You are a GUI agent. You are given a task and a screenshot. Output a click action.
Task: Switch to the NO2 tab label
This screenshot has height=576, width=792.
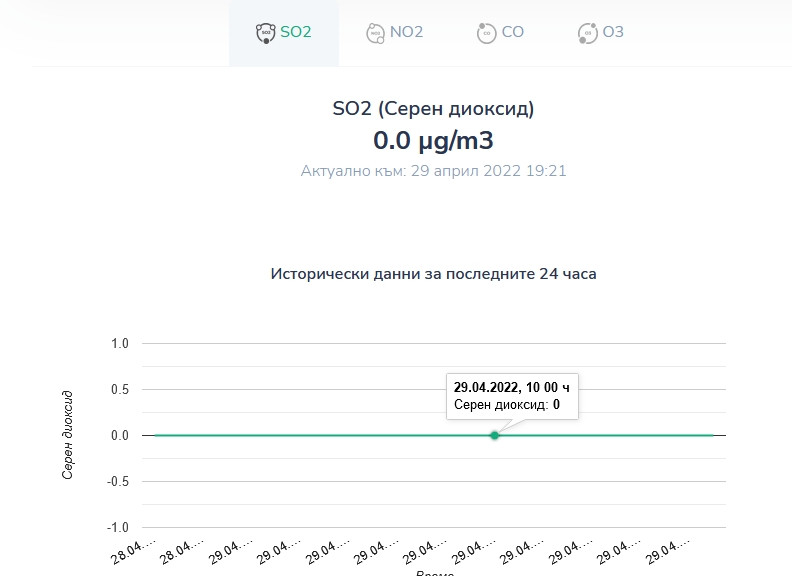click(x=406, y=32)
